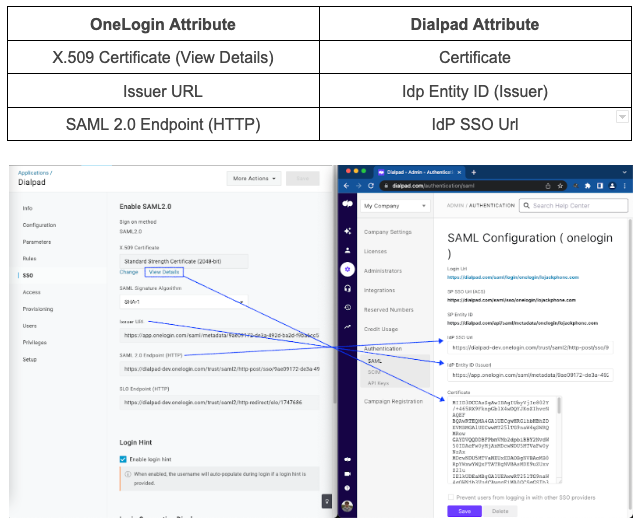Image resolution: width=643 pixels, height=523 pixels.
Task: Open the More Actions dropdown in OneLogin
Action: pos(254,178)
